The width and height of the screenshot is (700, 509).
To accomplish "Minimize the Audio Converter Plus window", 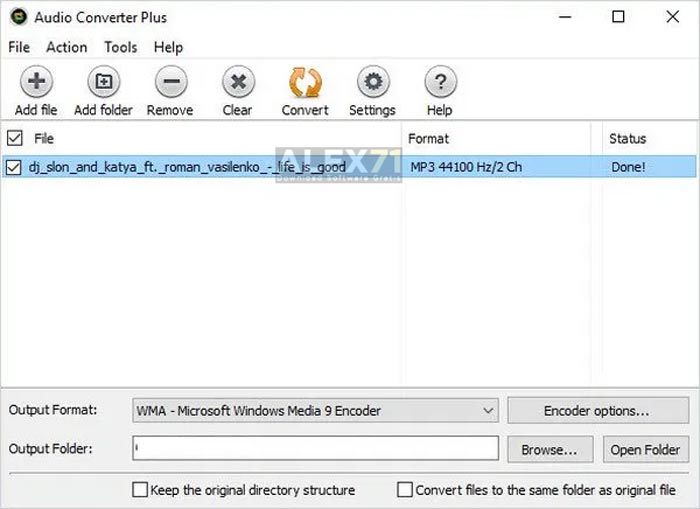I will [565, 17].
